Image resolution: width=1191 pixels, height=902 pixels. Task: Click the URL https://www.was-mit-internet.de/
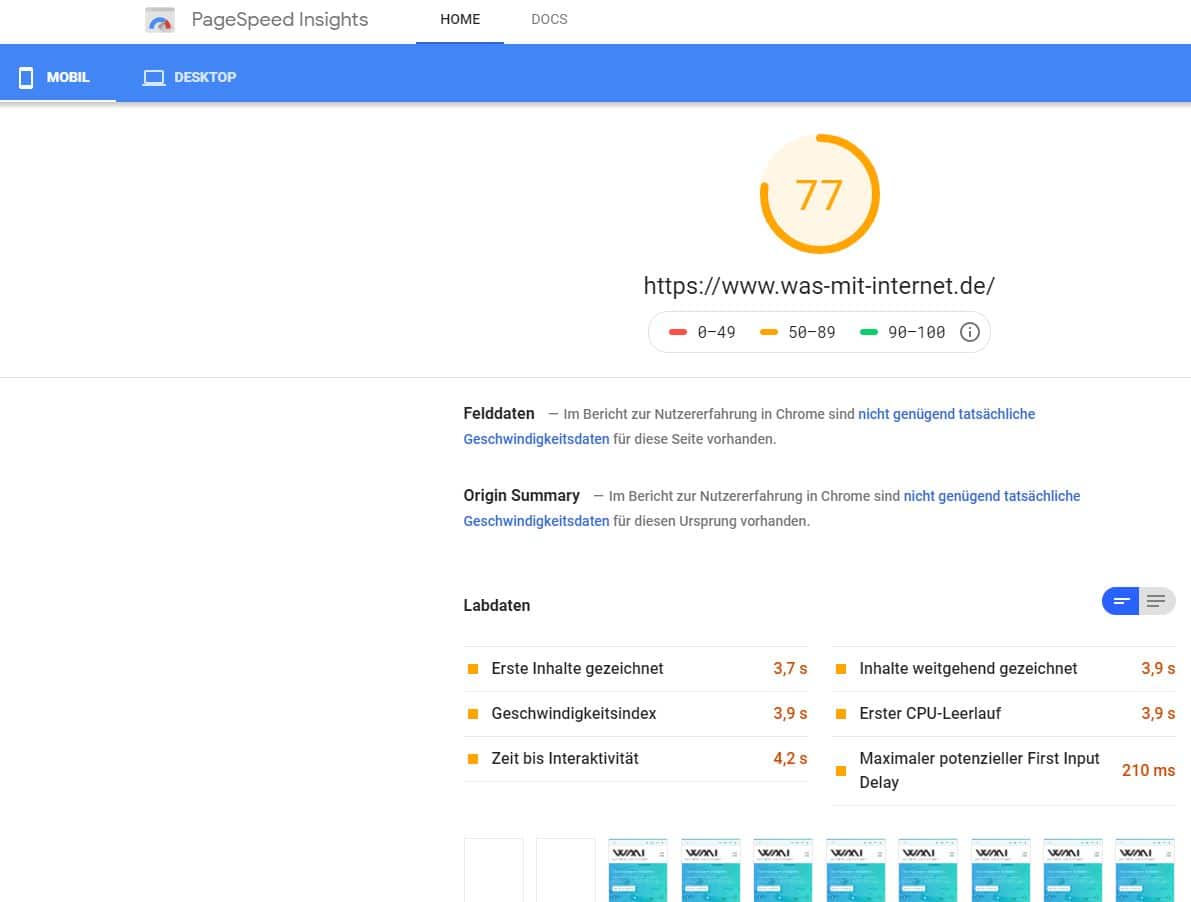click(820, 285)
